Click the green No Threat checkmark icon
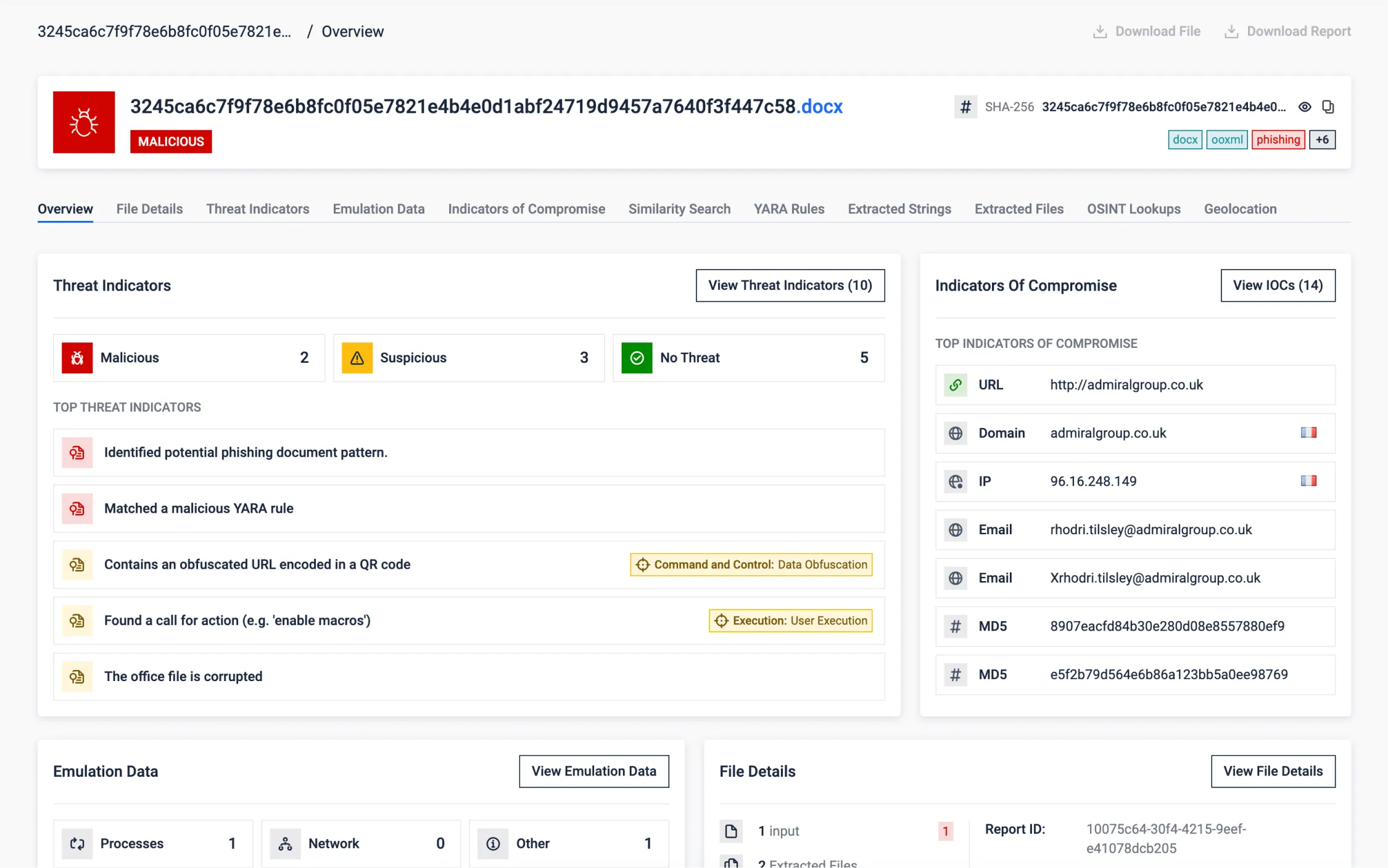 click(x=637, y=358)
